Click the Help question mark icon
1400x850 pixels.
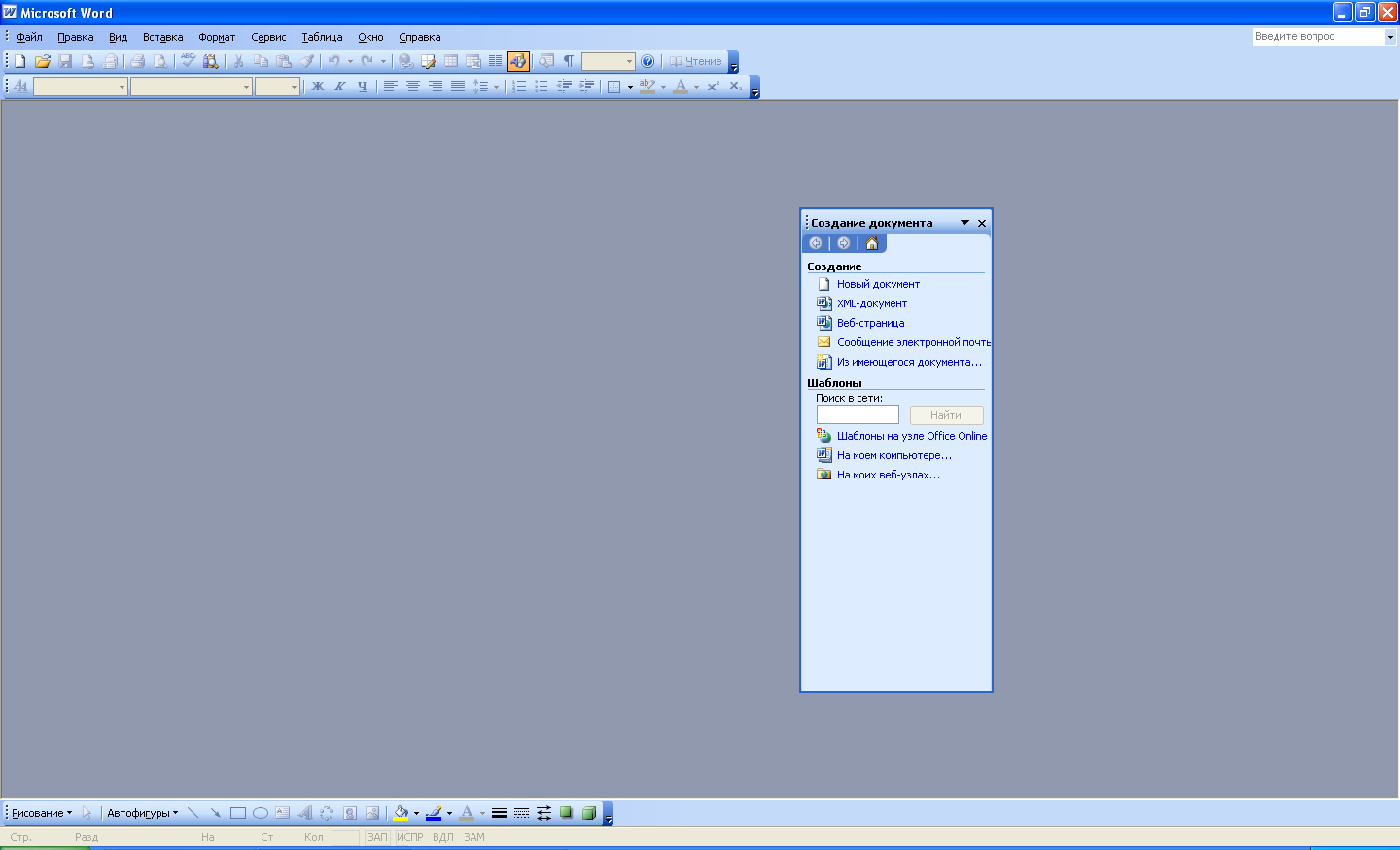pos(647,61)
